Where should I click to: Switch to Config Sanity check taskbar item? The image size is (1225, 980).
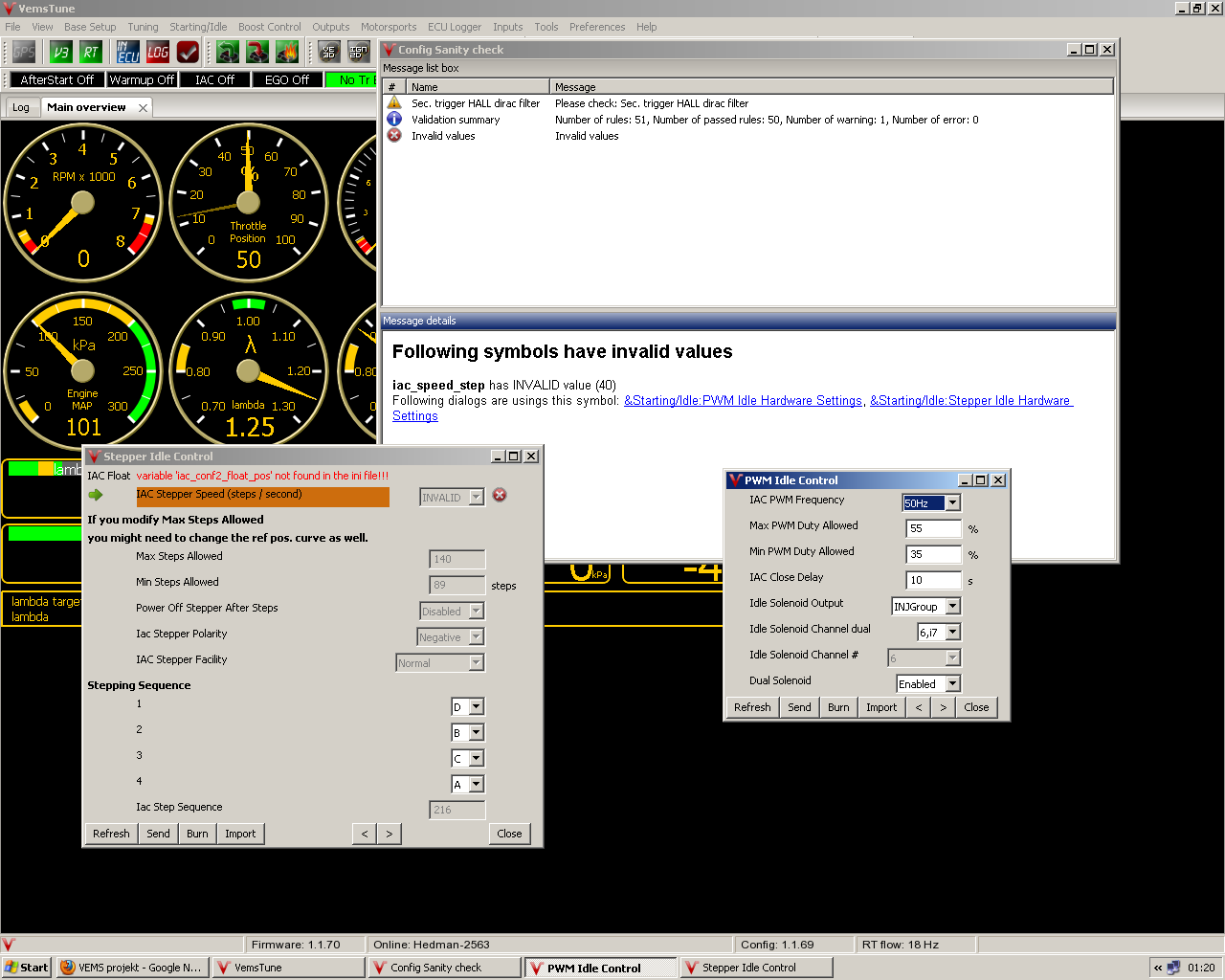[445, 968]
